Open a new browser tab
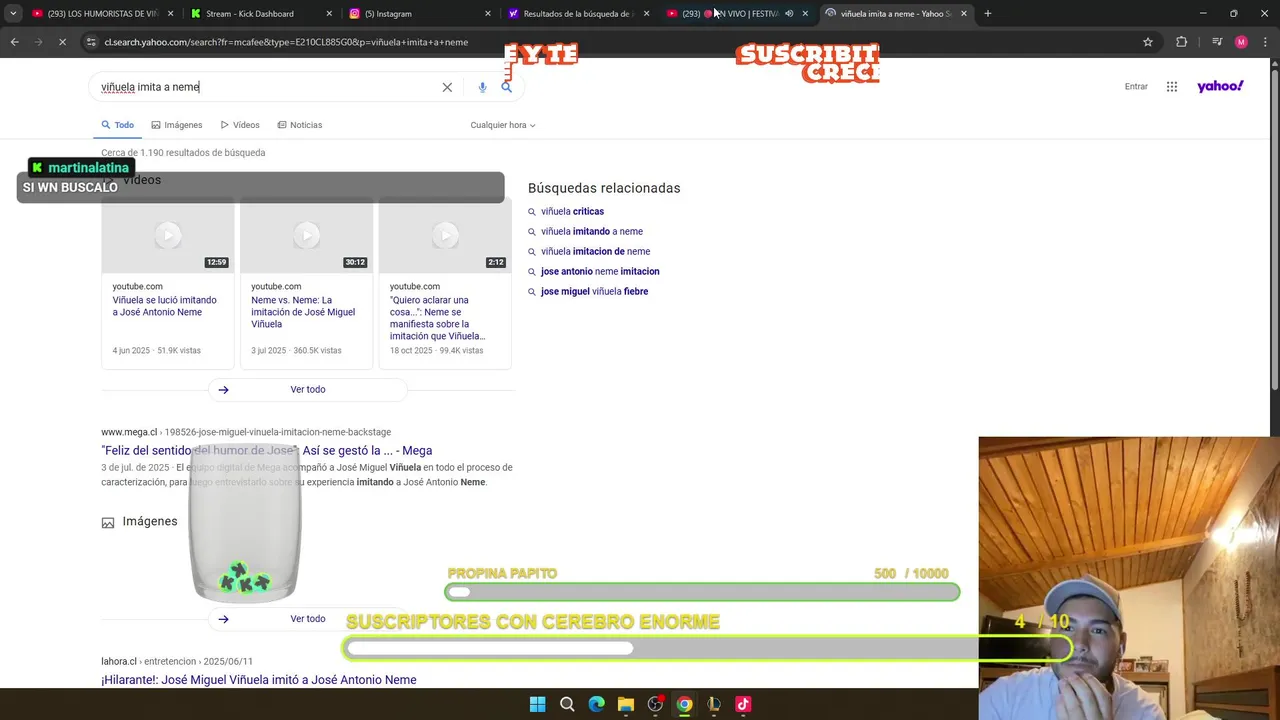This screenshot has height=720, width=1280. point(987,14)
